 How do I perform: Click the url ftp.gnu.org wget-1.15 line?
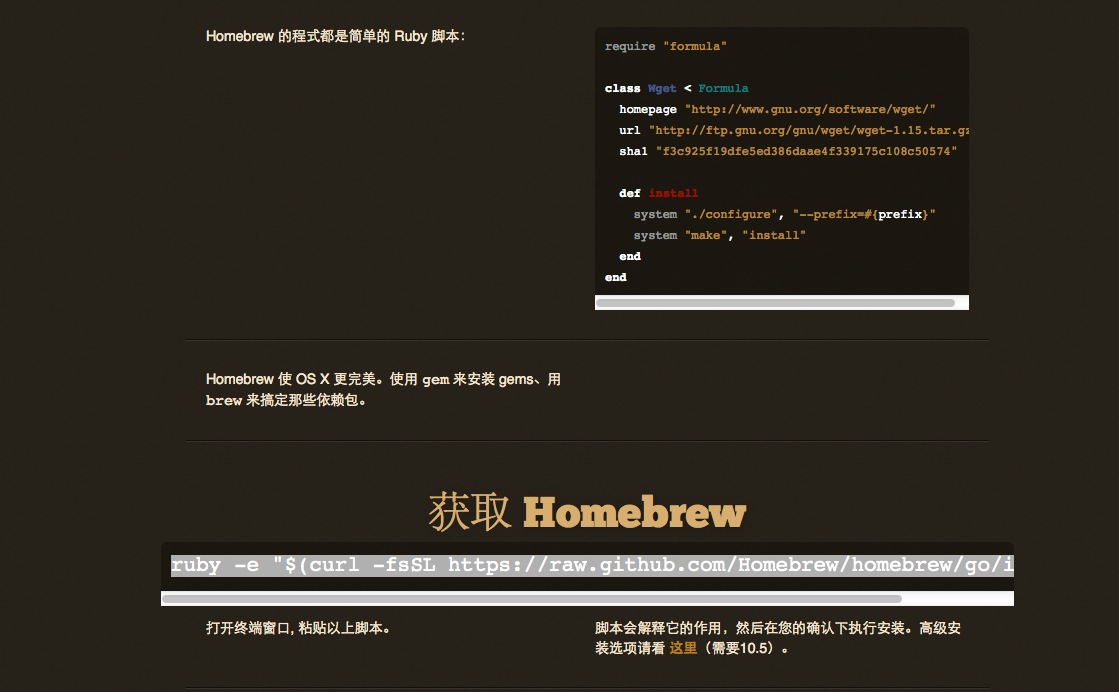click(x=794, y=131)
